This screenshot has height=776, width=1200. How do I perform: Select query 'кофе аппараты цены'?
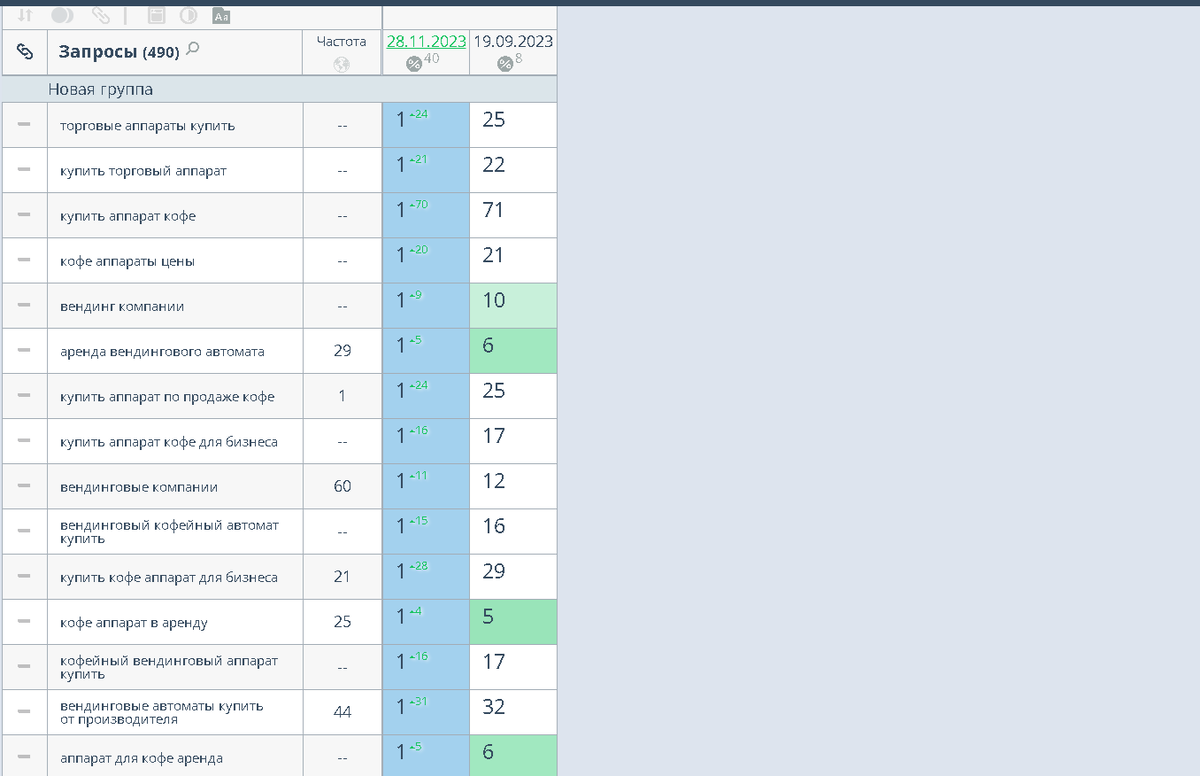pyautogui.click(x=127, y=261)
